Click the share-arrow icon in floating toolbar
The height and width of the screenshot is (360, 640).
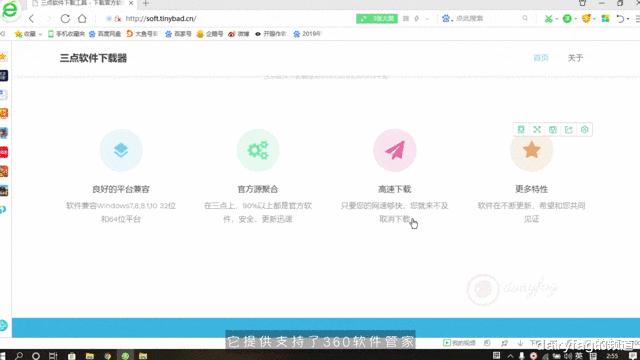569,130
